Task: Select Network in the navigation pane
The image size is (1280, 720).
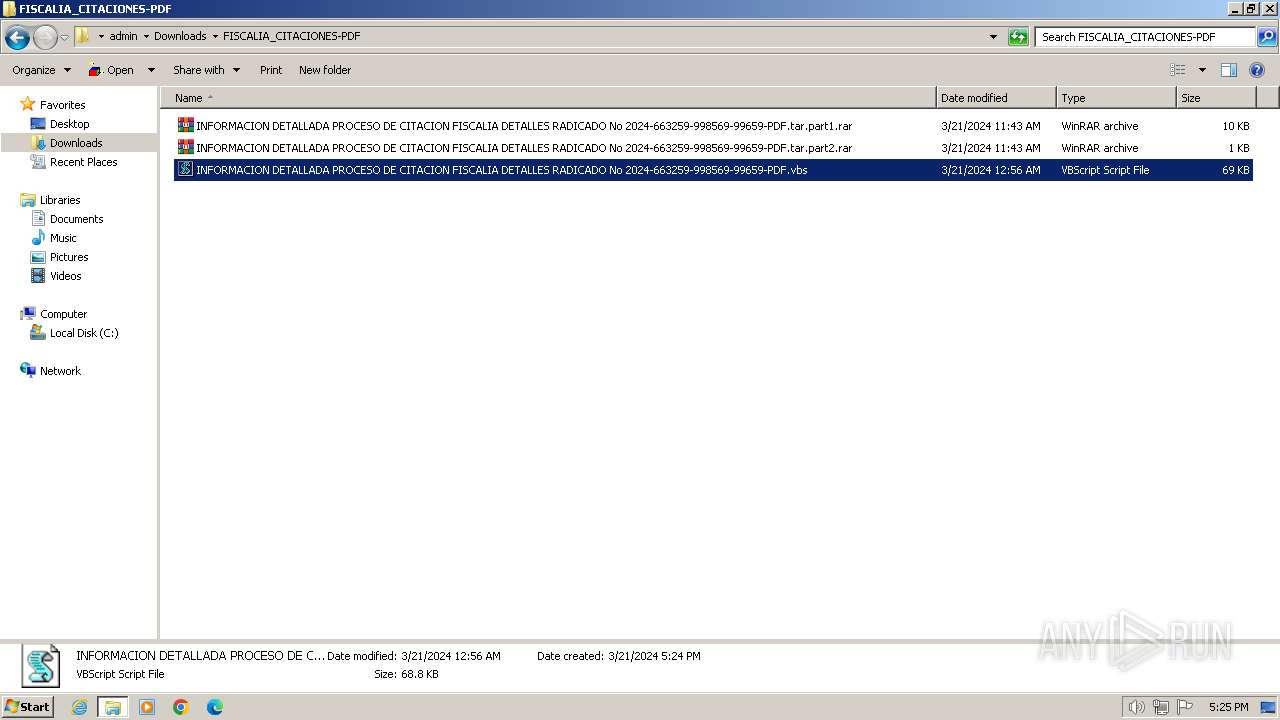Action: tap(60, 371)
